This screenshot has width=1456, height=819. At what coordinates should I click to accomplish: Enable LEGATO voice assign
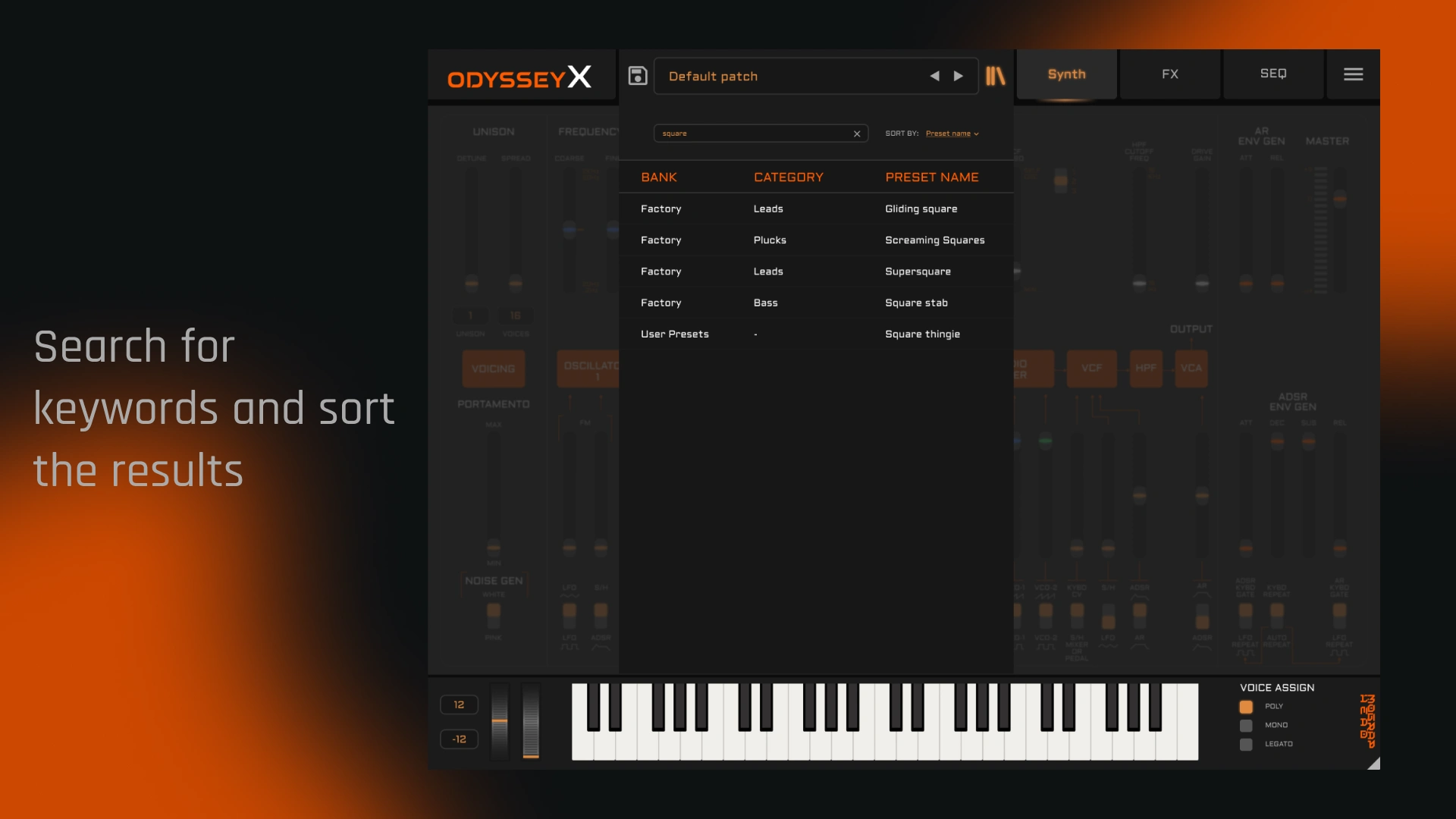(x=1245, y=745)
